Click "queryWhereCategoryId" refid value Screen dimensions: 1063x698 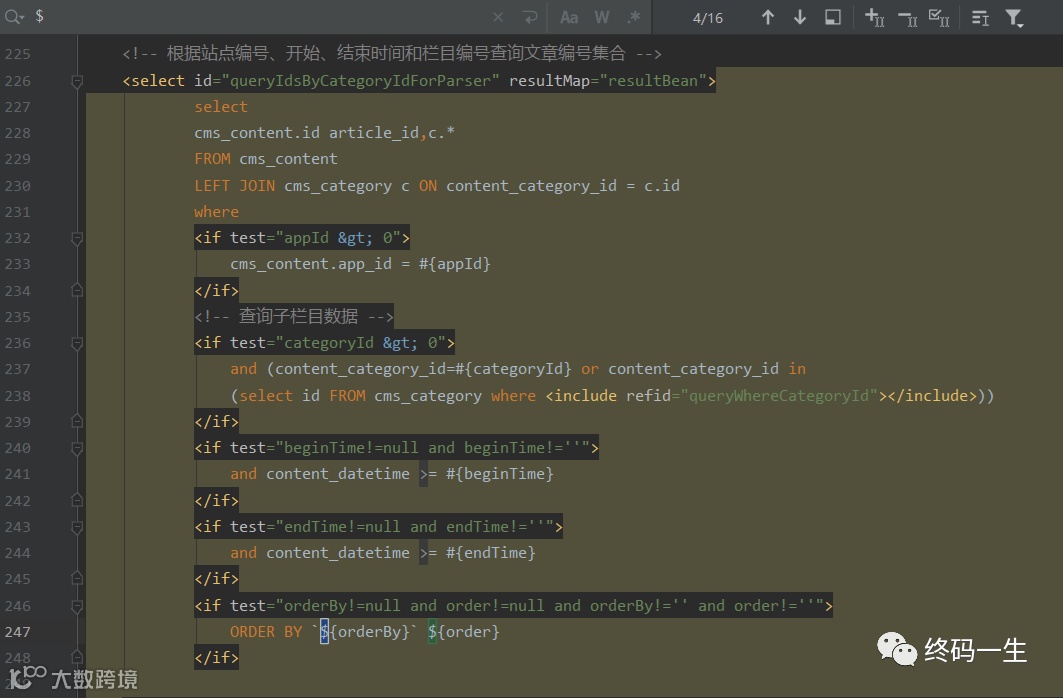pyautogui.click(x=779, y=395)
